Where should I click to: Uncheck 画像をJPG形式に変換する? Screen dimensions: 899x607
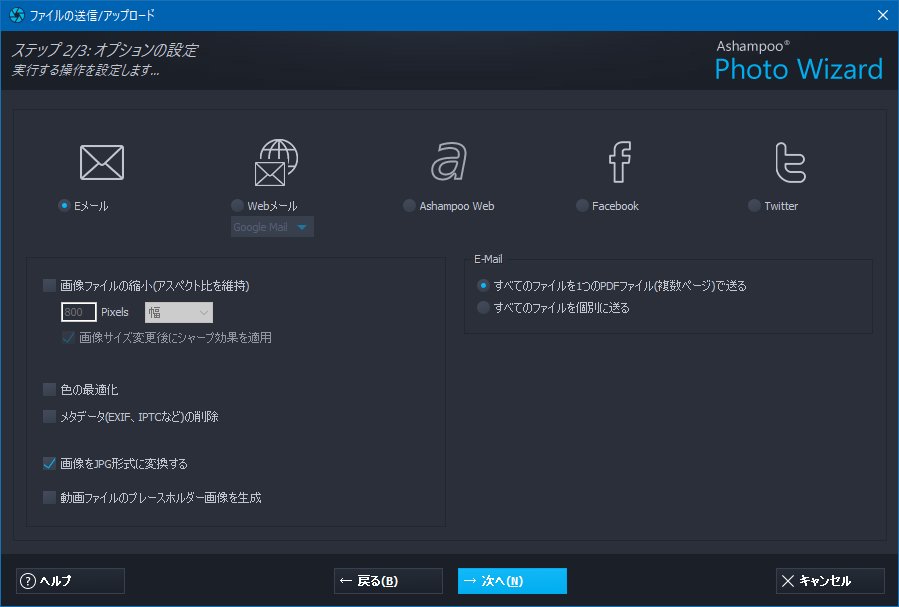coord(50,464)
